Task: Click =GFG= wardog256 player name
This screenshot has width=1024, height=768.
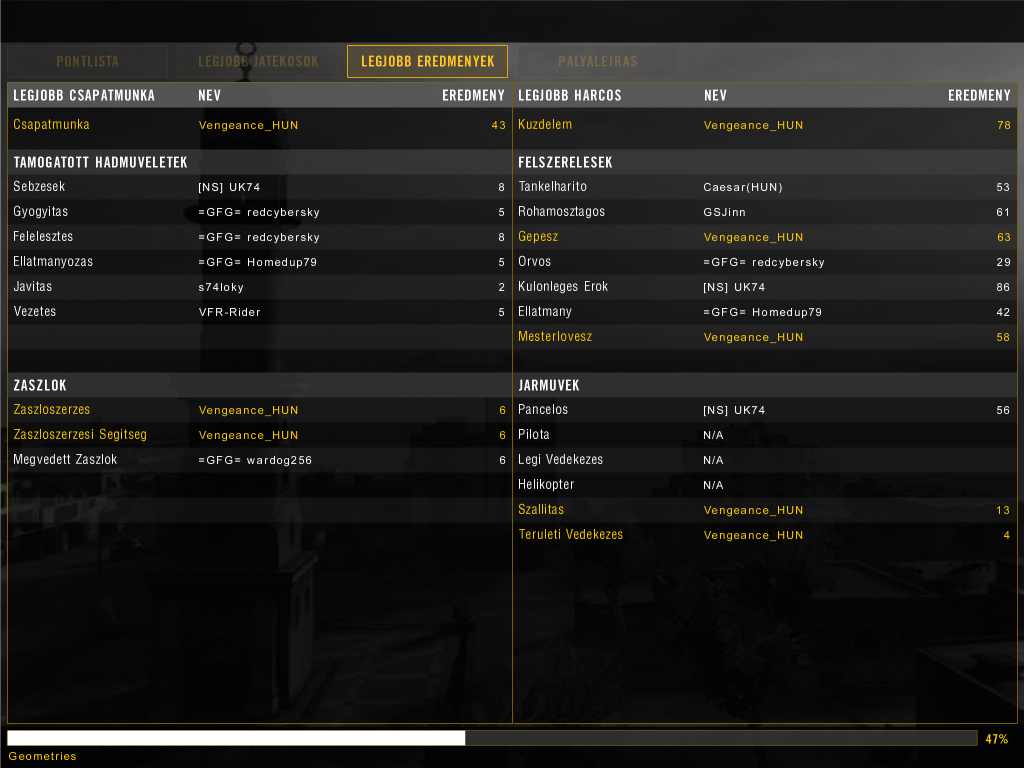Action: coord(255,460)
